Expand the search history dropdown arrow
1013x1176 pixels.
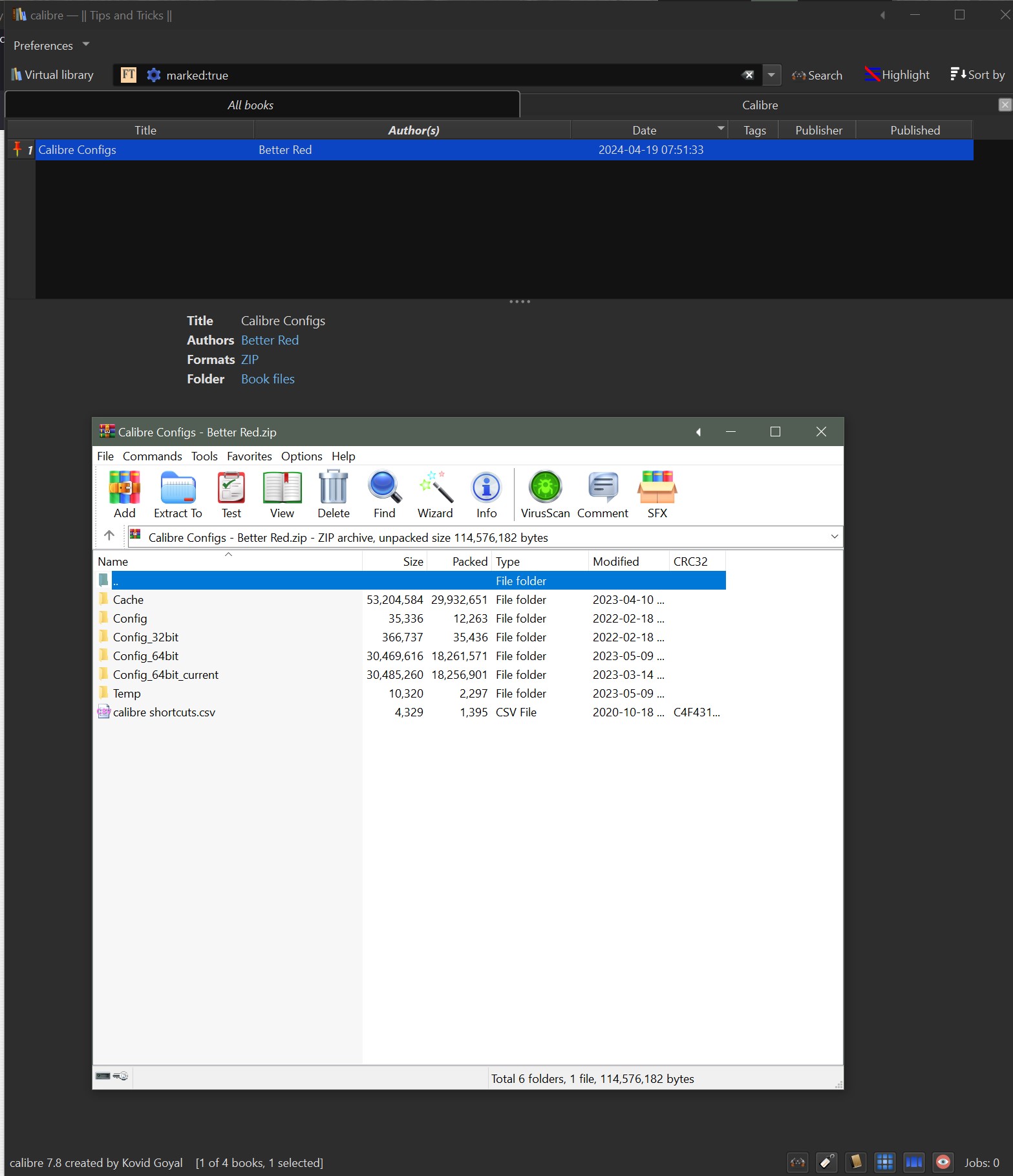click(771, 75)
